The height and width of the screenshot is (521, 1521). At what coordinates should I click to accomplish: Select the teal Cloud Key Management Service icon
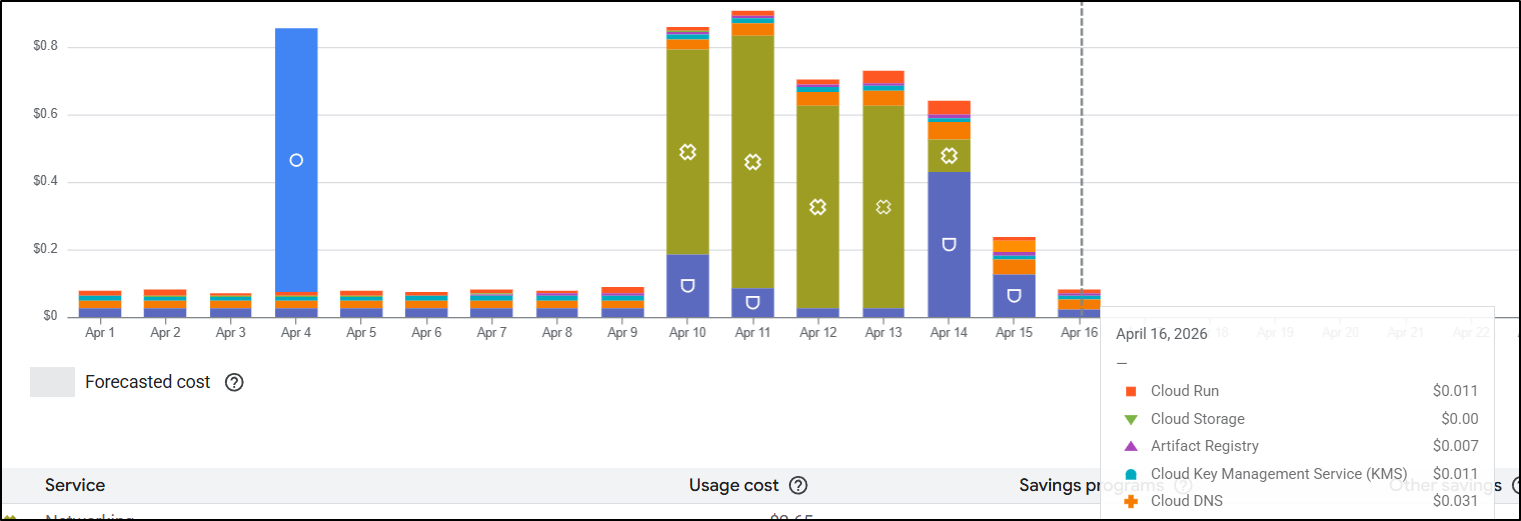1131,474
